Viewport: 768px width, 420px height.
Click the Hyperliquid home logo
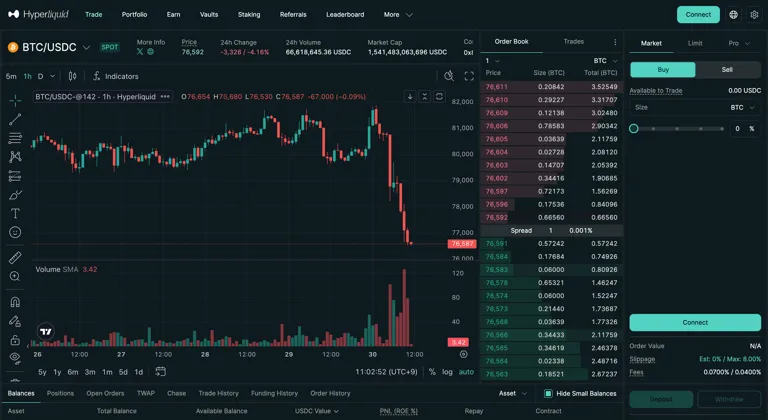click(x=39, y=14)
